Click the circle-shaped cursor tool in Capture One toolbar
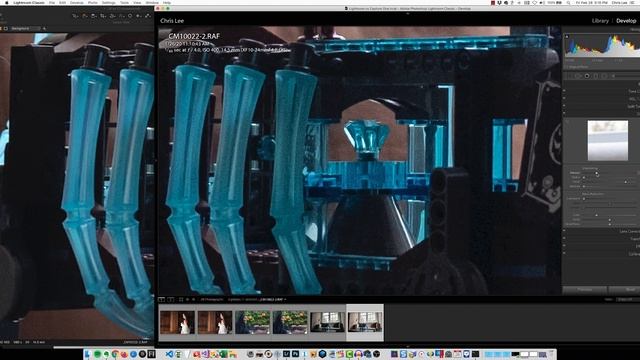This screenshot has height=360, width=640. tap(130, 16)
